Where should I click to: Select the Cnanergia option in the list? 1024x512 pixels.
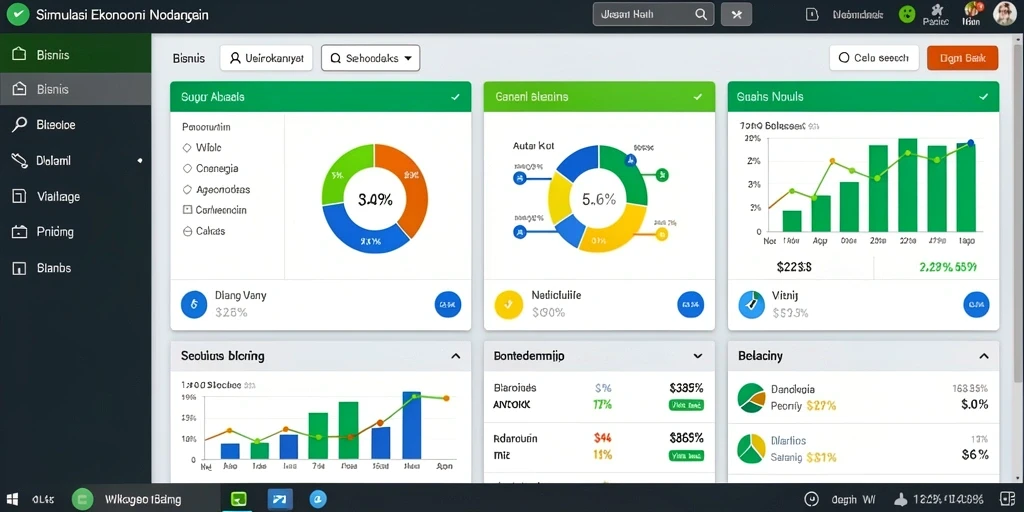click(x=210, y=168)
